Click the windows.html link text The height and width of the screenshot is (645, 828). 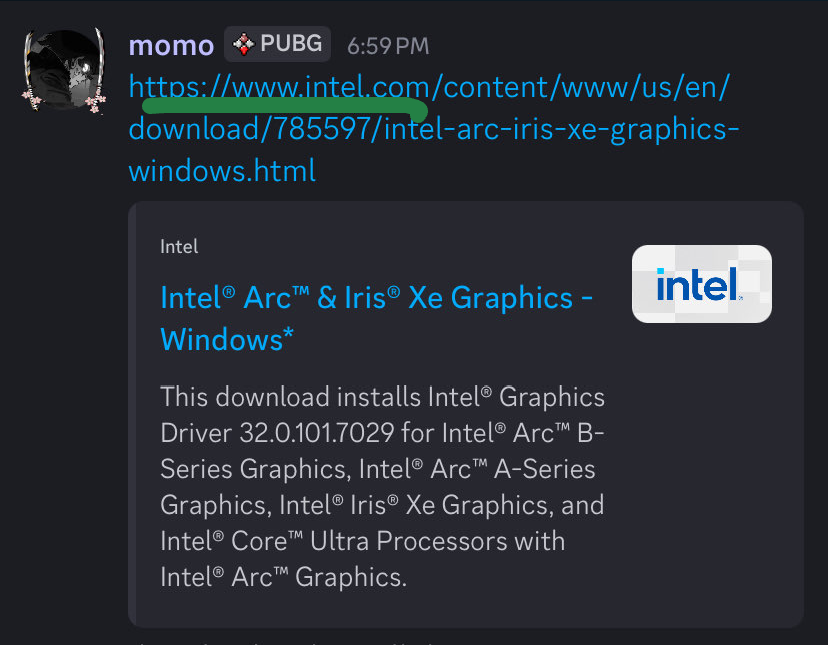[222, 171]
